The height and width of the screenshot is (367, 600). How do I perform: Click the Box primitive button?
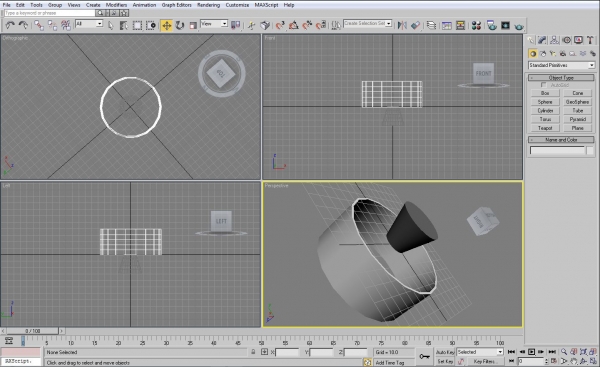tap(545, 93)
